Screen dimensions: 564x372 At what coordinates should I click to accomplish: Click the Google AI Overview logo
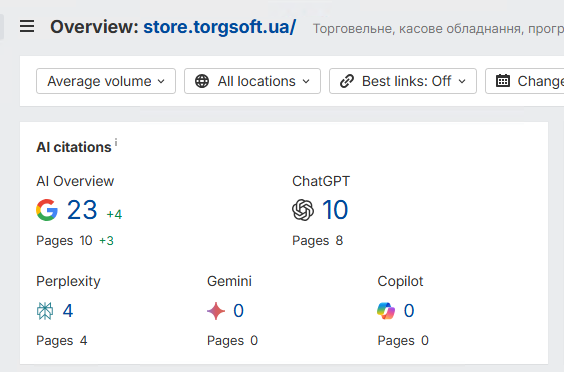(x=47, y=210)
